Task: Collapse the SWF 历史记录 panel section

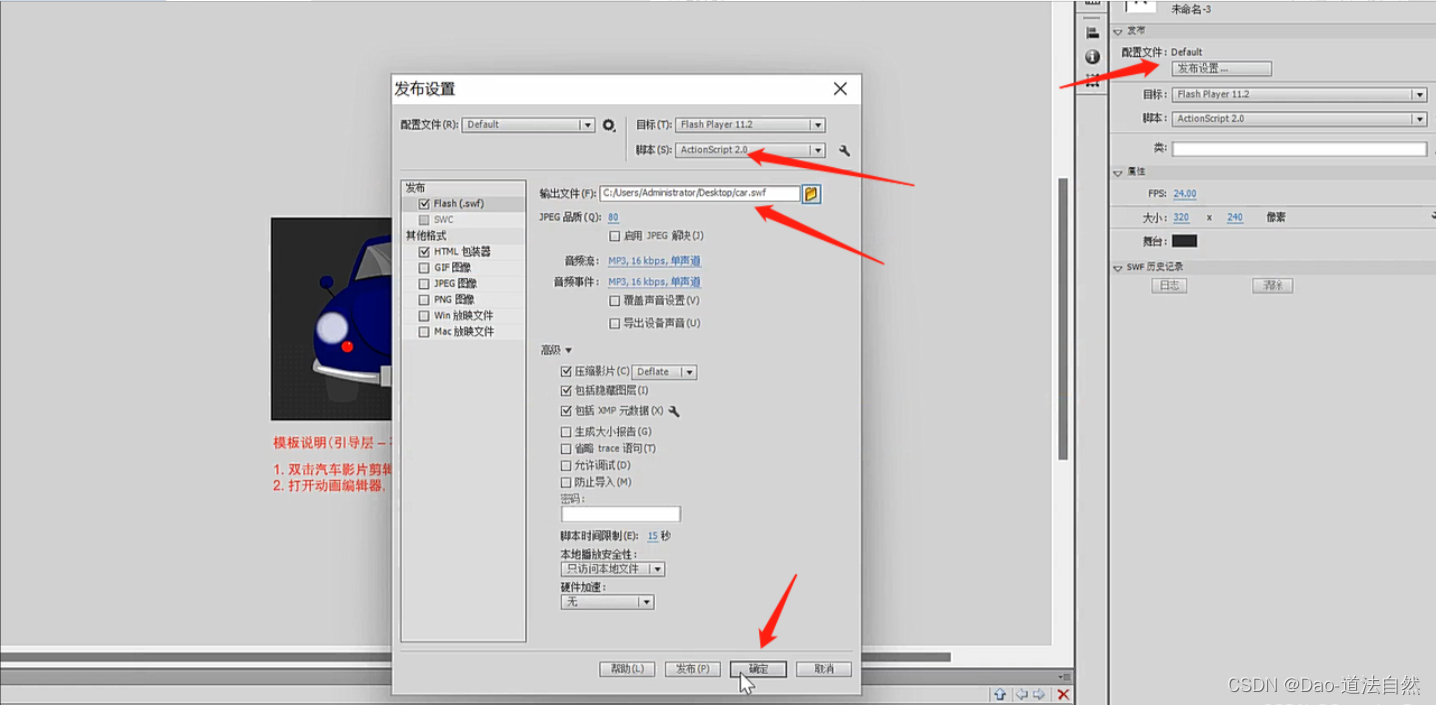Action: click(1118, 266)
